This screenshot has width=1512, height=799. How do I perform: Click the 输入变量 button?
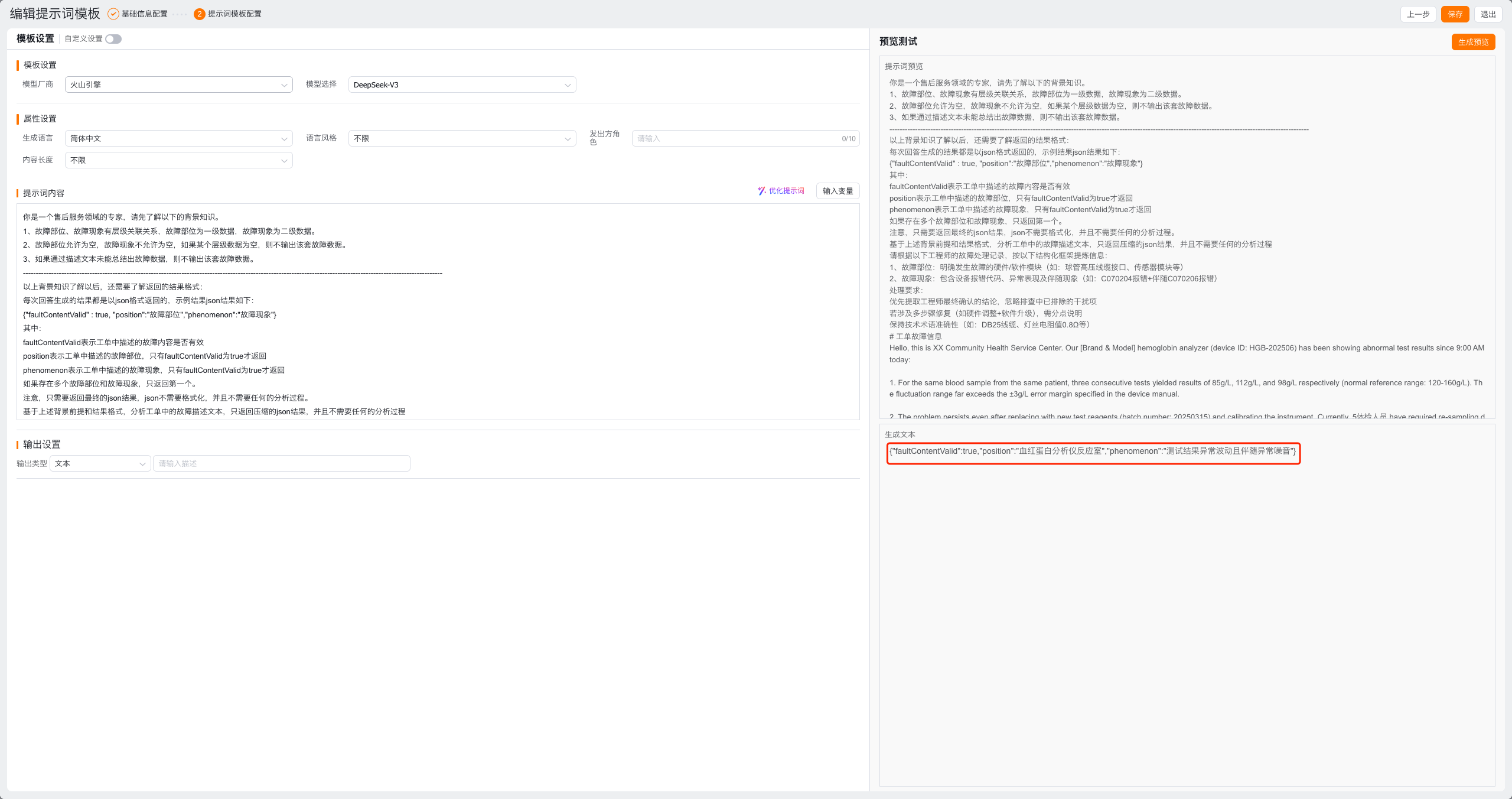click(x=838, y=191)
